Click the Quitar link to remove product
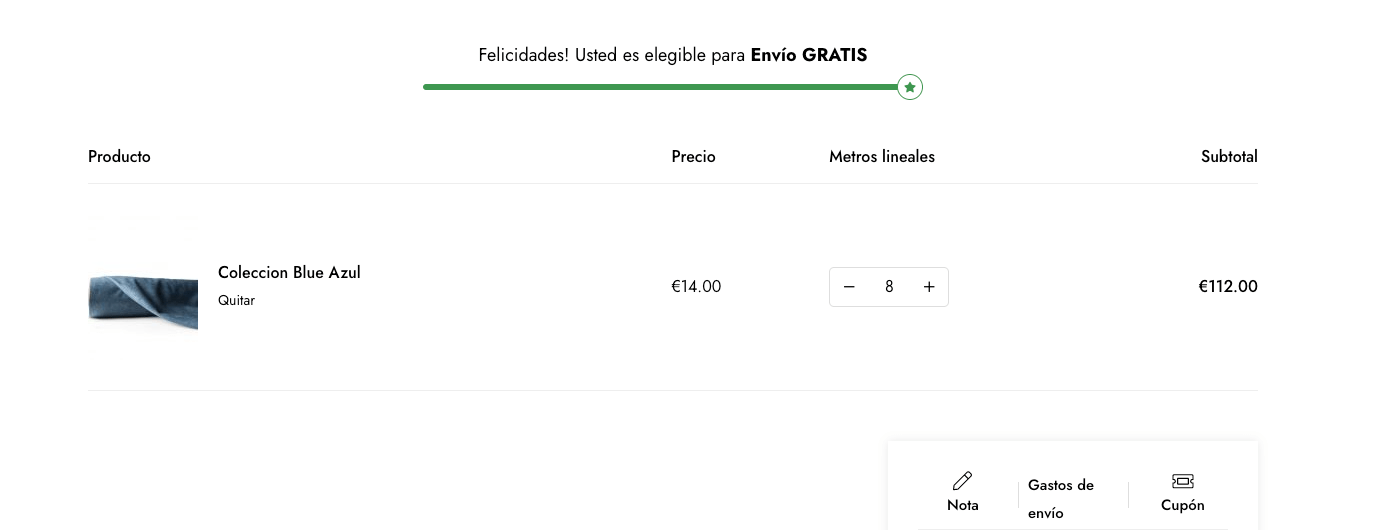This screenshot has height=530, width=1392. 236,300
